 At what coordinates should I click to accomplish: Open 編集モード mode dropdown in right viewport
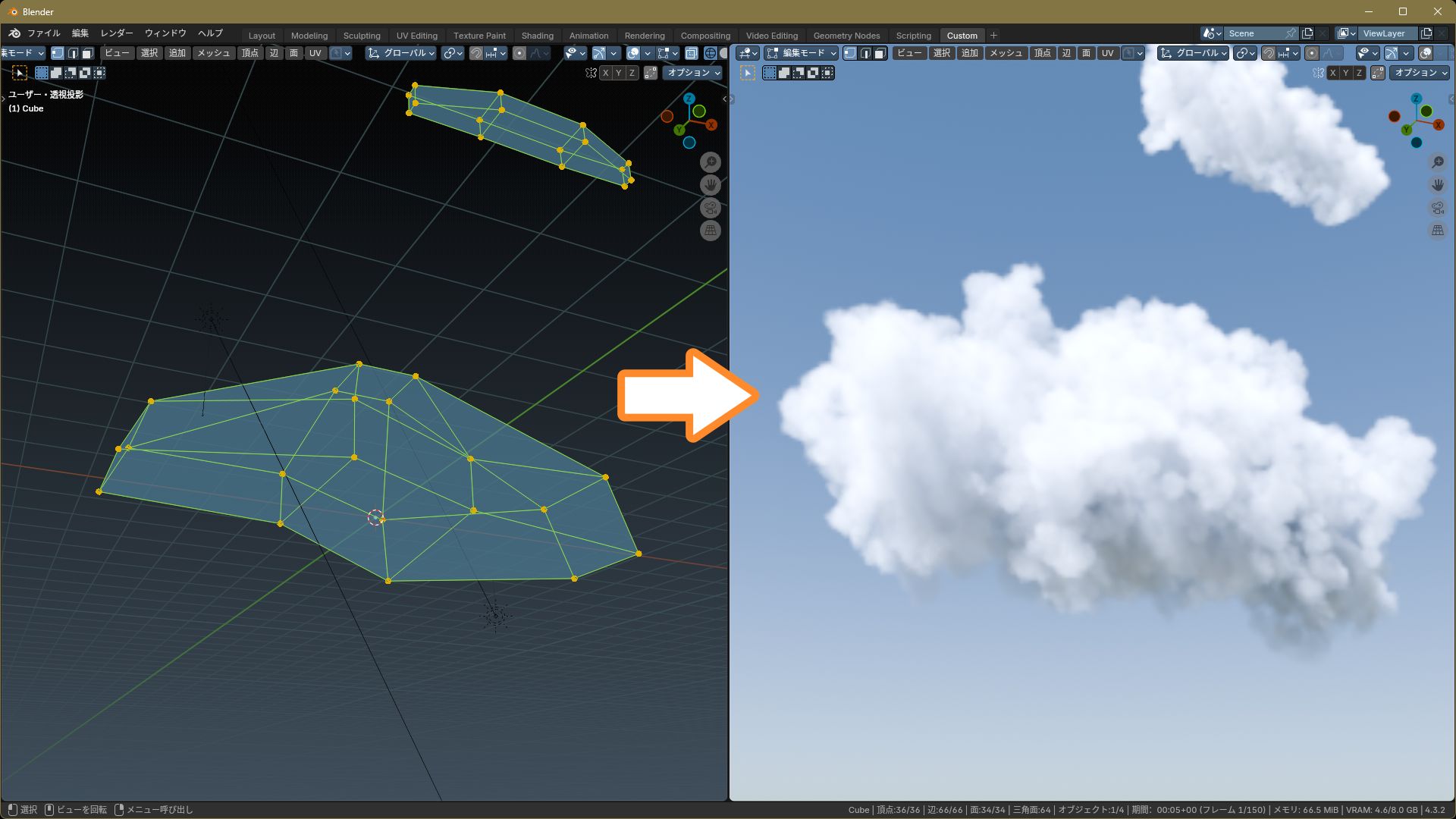tap(802, 53)
